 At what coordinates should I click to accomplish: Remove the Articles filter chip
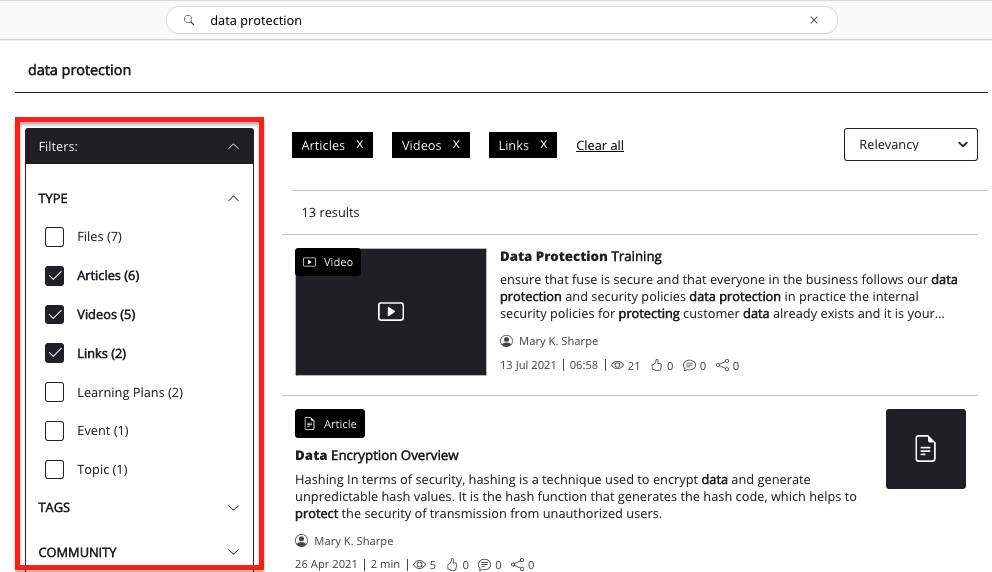click(x=359, y=145)
